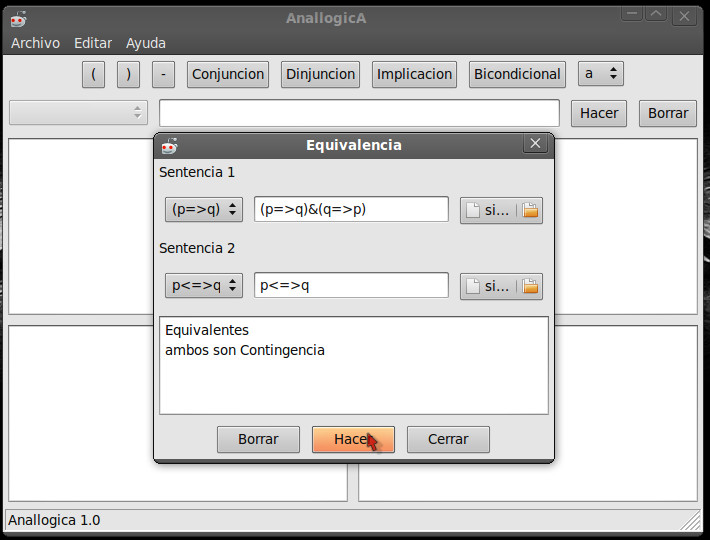
Task: Click the negation '-' button
Action: coord(163,74)
